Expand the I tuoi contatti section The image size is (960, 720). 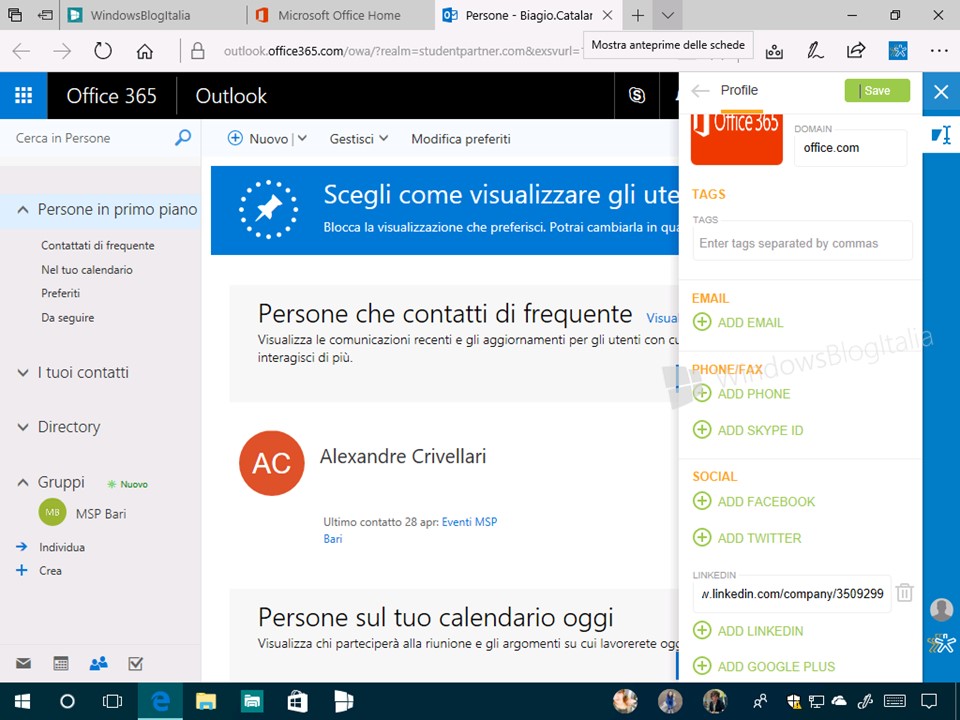pos(23,372)
